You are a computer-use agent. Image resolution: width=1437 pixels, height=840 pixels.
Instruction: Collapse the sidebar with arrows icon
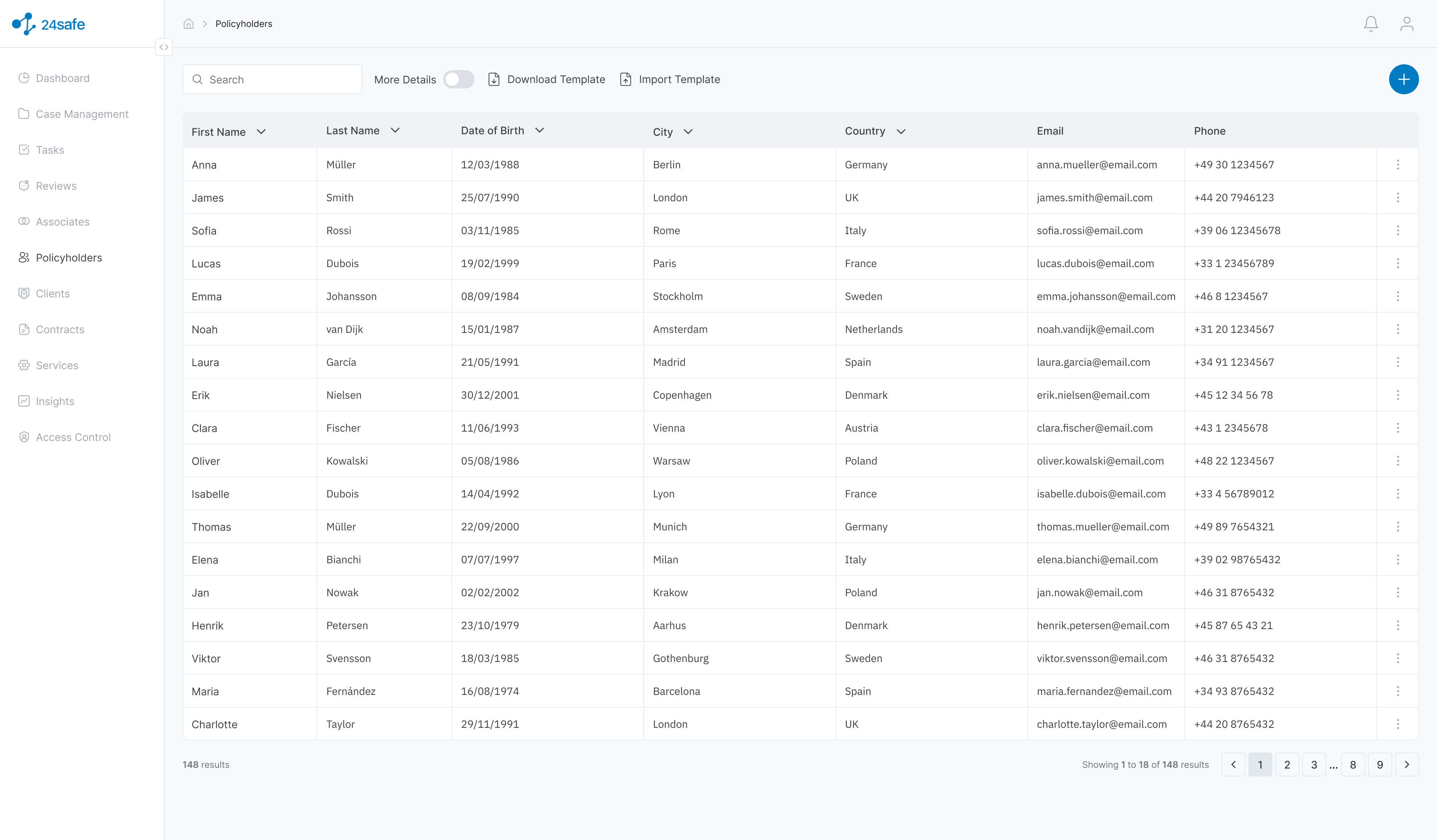tap(164, 47)
